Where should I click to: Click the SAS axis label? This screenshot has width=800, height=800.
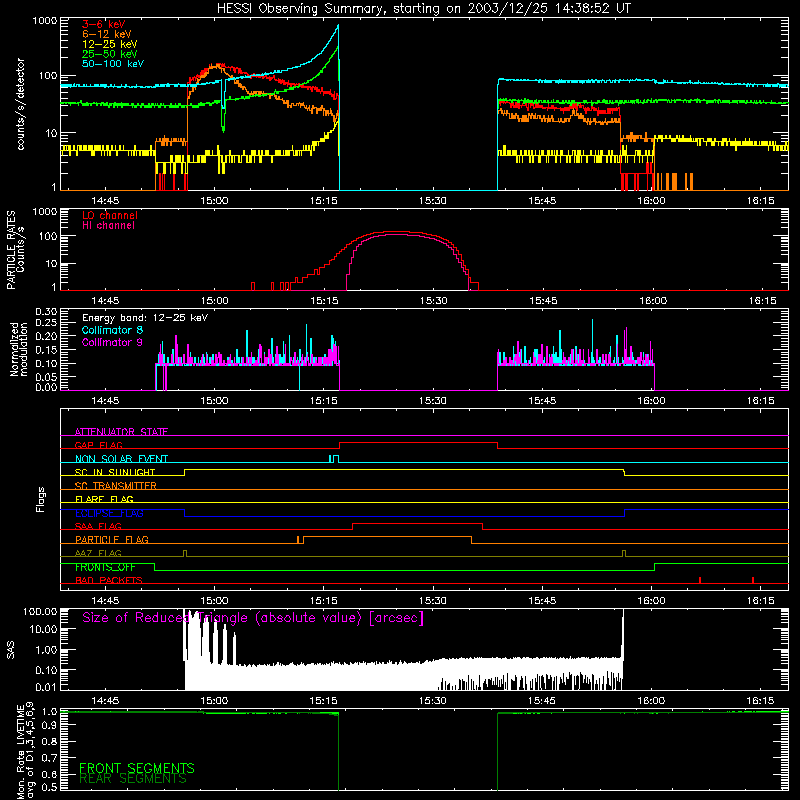tap(11, 650)
